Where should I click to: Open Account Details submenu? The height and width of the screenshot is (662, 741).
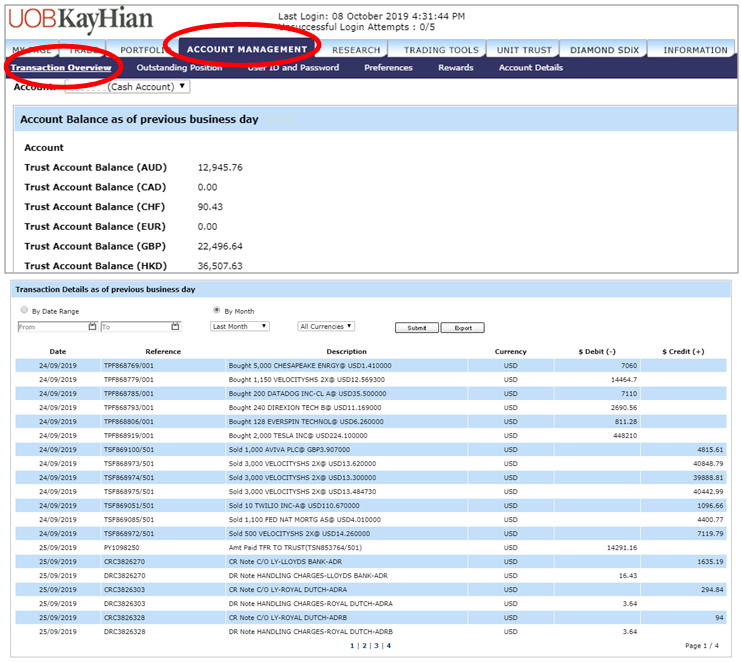[531, 68]
